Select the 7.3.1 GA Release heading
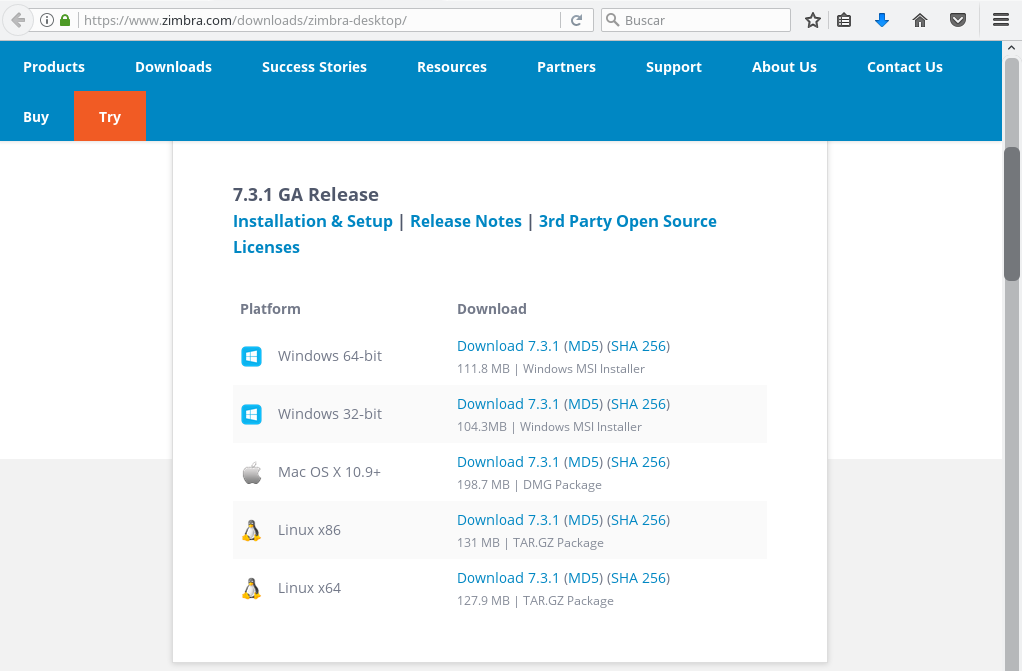The height and width of the screenshot is (671, 1022). coord(306,194)
